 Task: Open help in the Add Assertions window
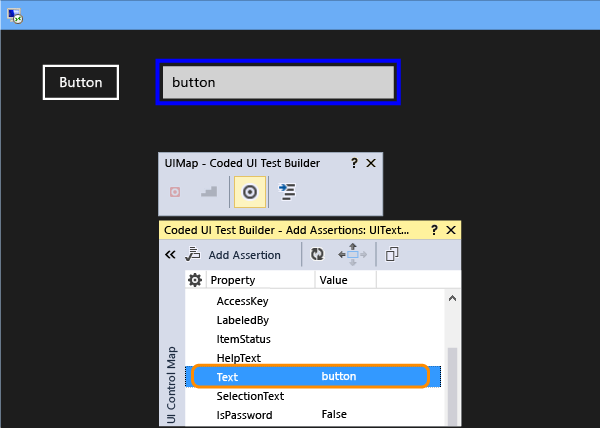pyautogui.click(x=434, y=230)
